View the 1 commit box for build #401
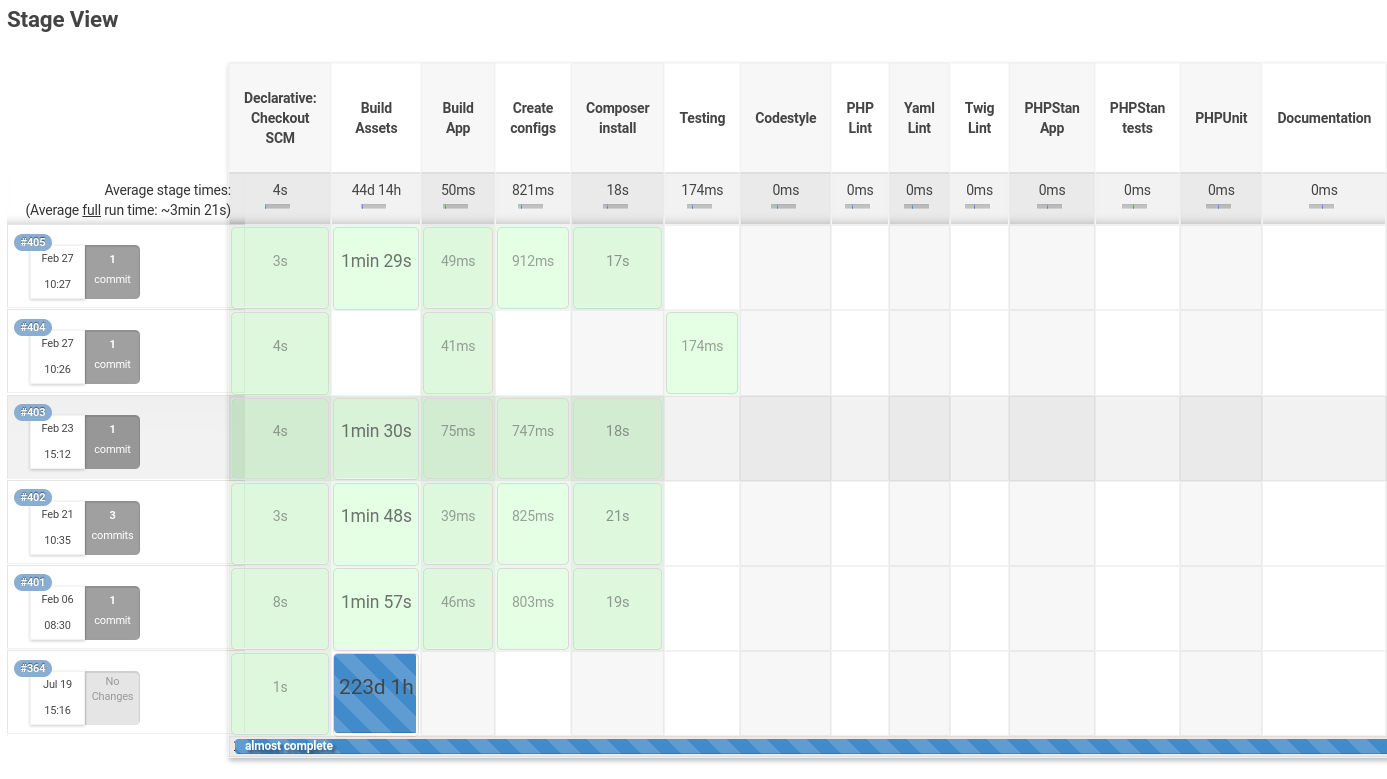 (112, 612)
